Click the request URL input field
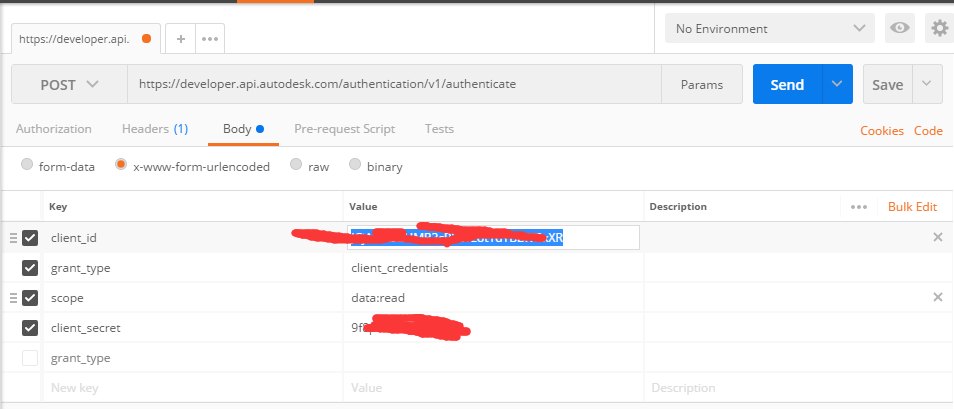 pyautogui.click(x=393, y=85)
